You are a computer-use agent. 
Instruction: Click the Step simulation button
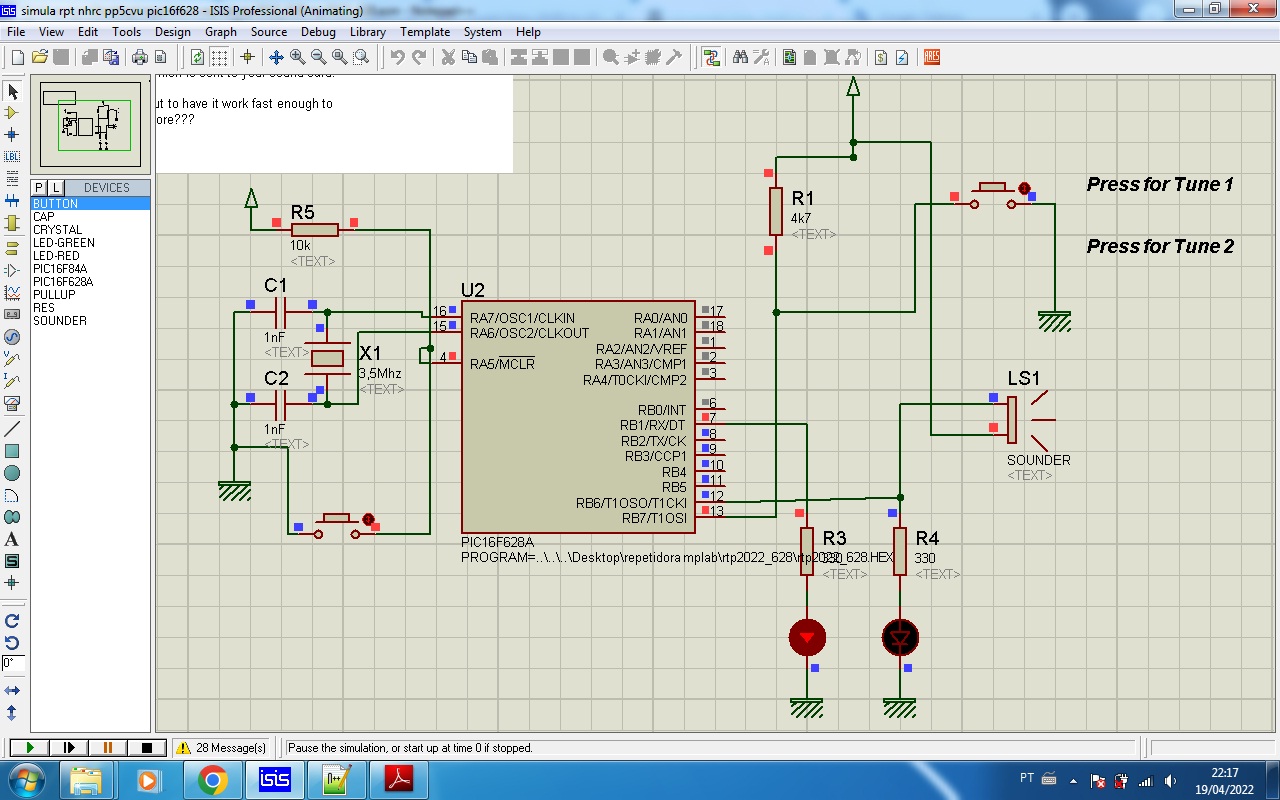[x=69, y=747]
